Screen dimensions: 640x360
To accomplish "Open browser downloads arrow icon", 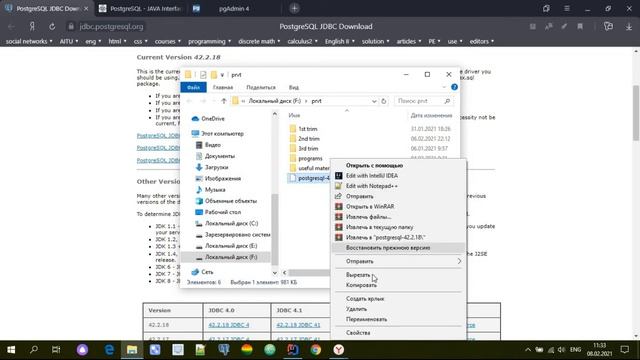I will [x=629, y=27].
